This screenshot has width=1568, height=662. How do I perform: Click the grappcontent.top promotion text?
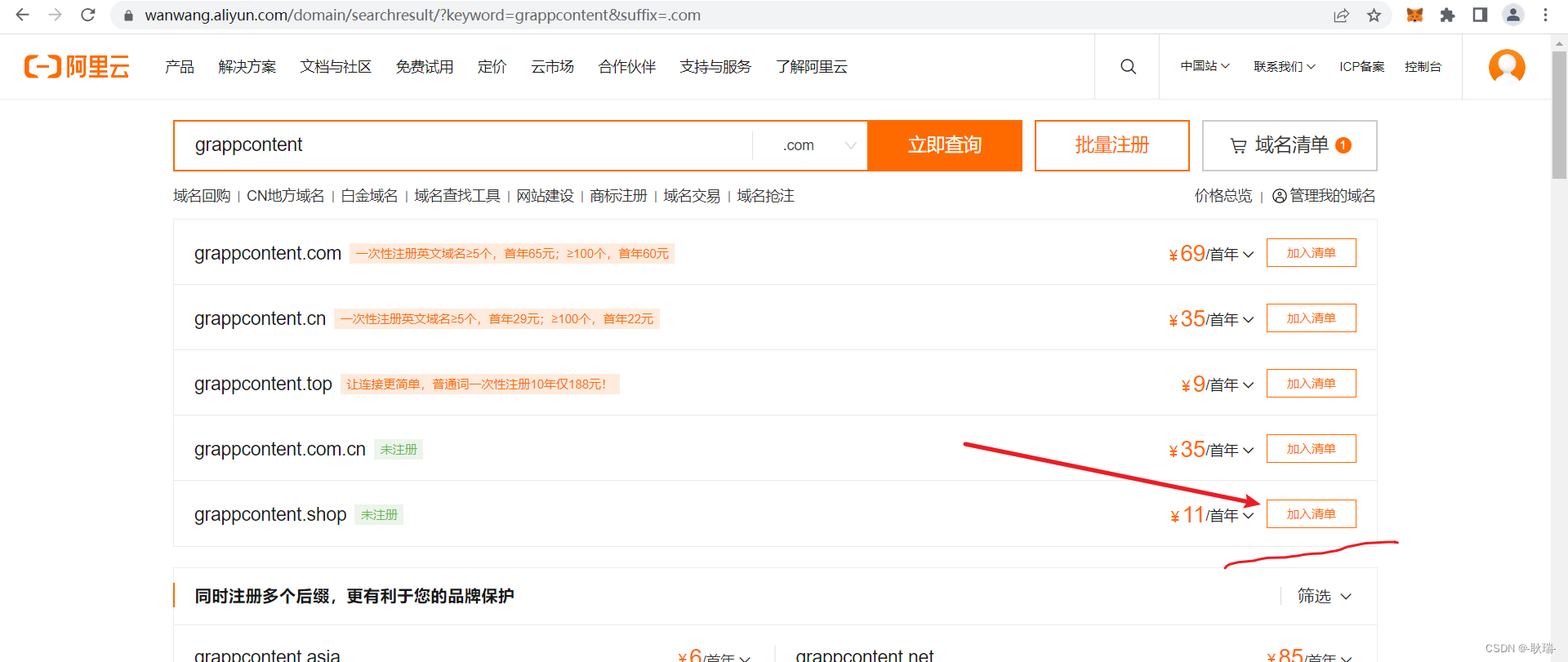(x=479, y=384)
